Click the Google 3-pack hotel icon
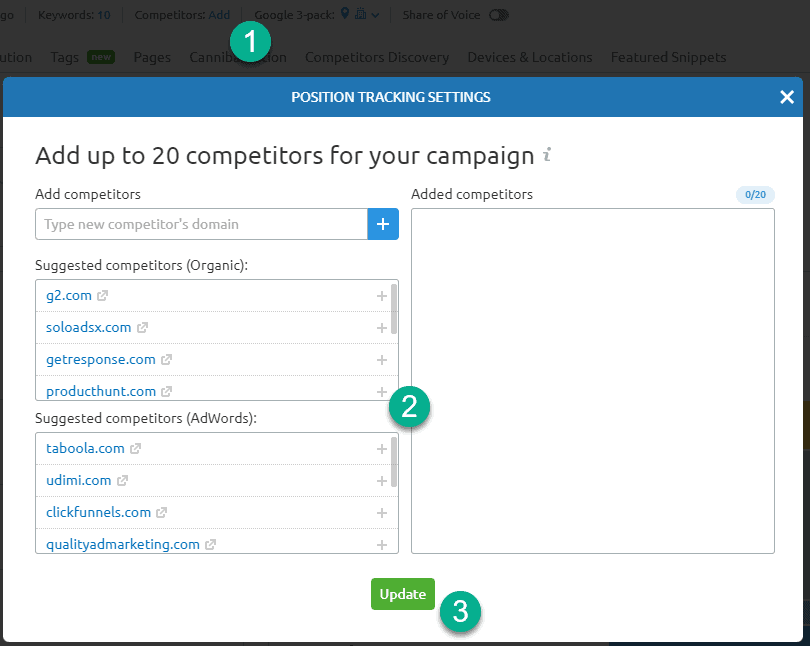The height and width of the screenshot is (646, 810). (x=361, y=14)
